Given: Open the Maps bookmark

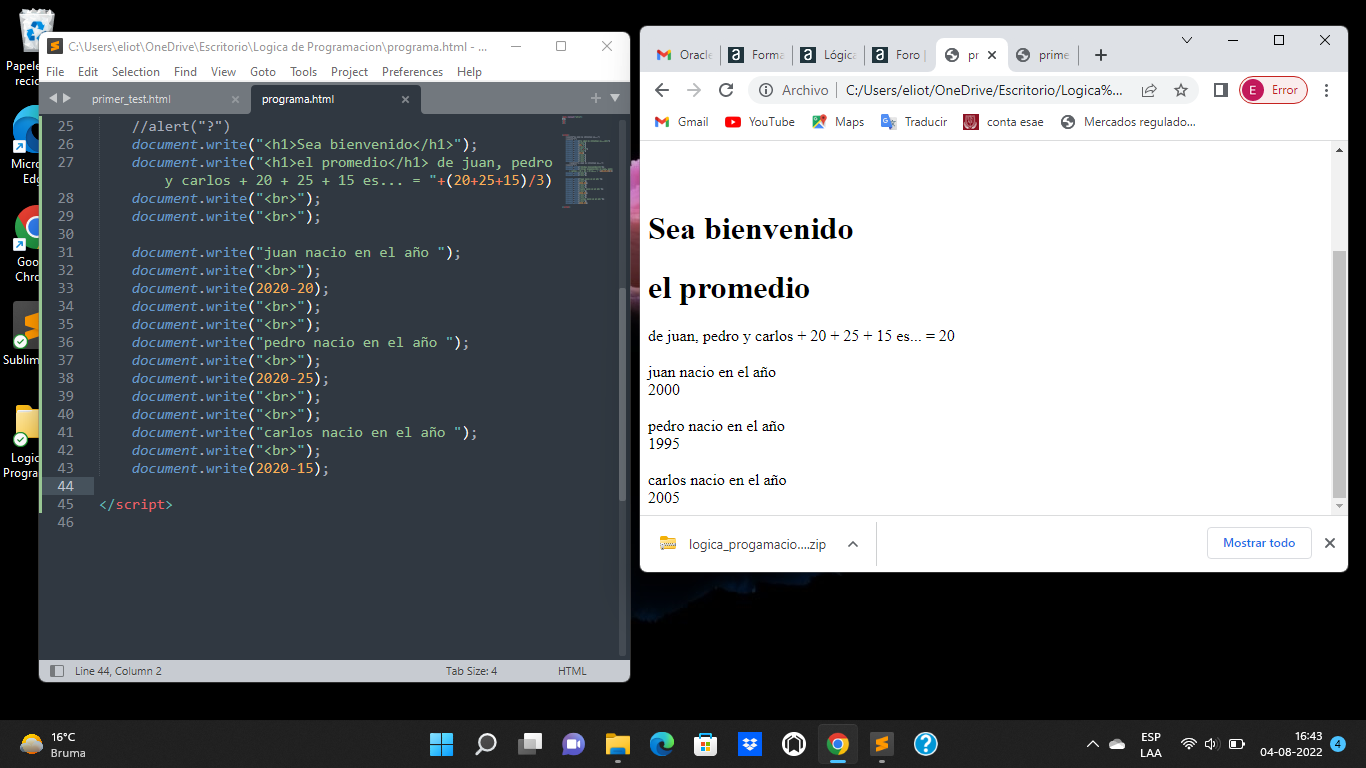Looking at the screenshot, I should [x=838, y=122].
